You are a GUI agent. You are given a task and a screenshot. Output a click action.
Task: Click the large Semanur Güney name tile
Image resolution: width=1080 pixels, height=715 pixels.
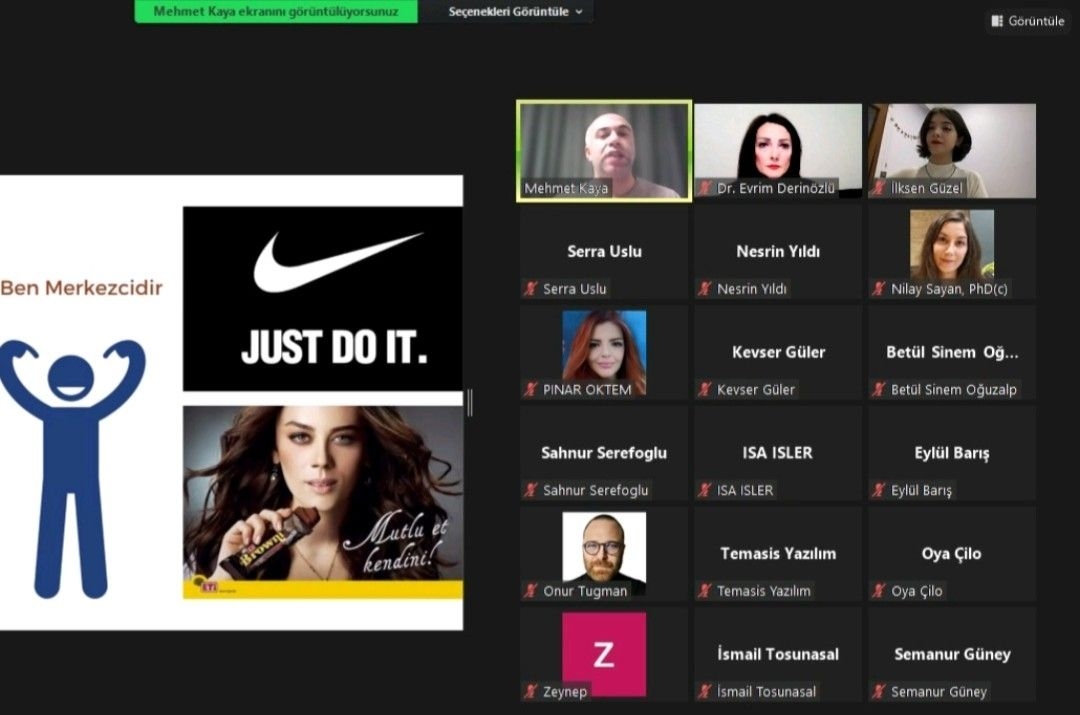coord(952,654)
